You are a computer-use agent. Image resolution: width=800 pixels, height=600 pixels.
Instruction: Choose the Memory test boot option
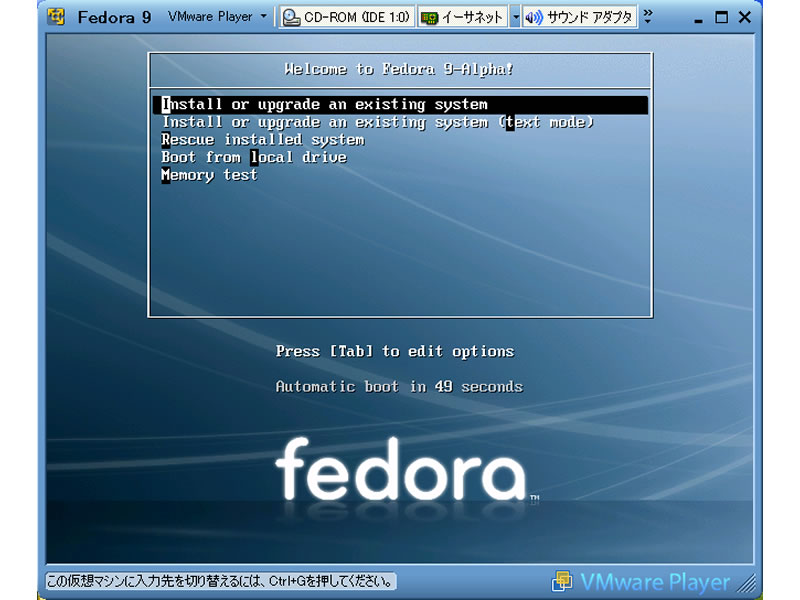click(x=209, y=175)
